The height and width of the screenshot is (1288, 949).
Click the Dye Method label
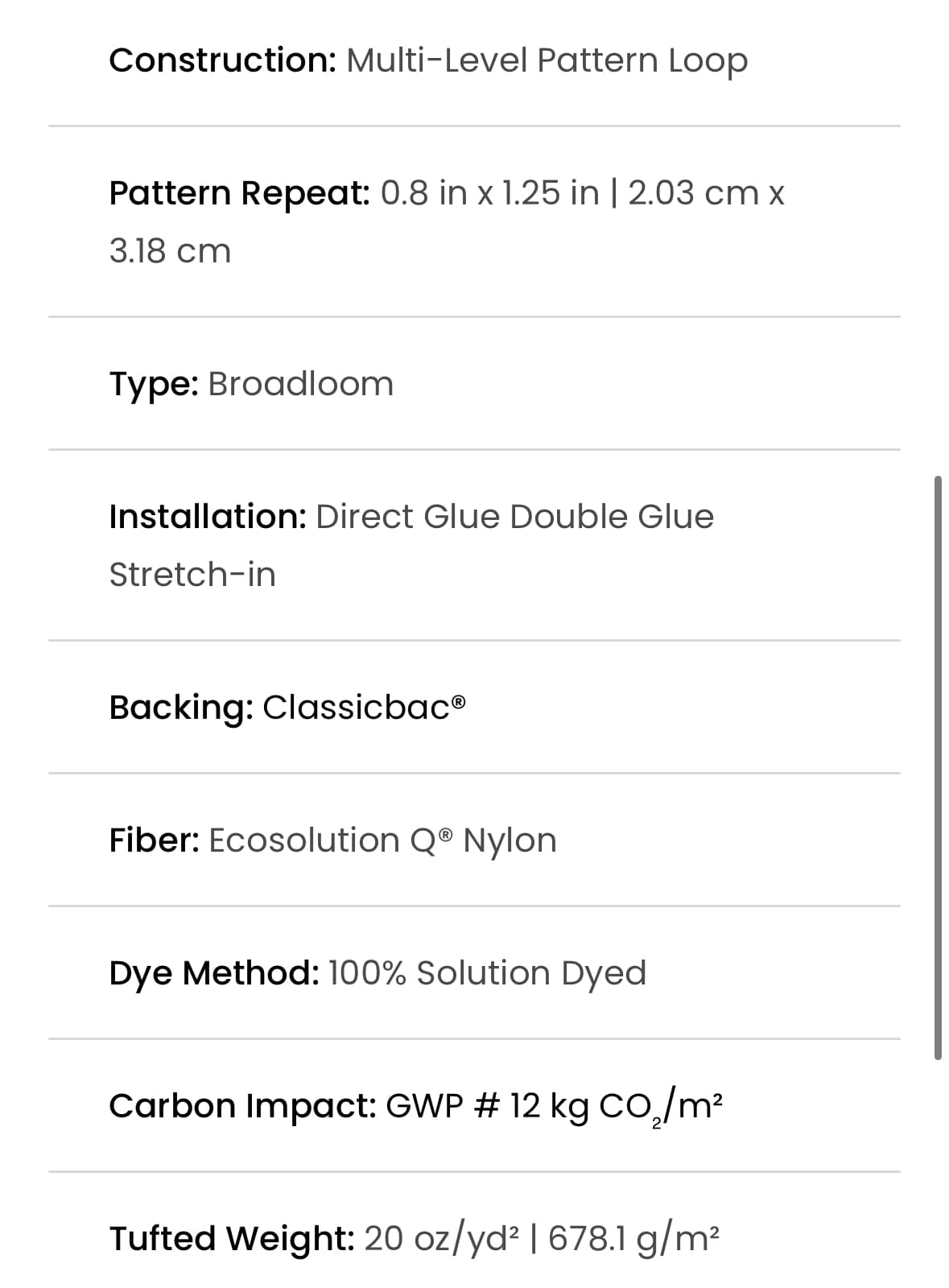point(214,974)
